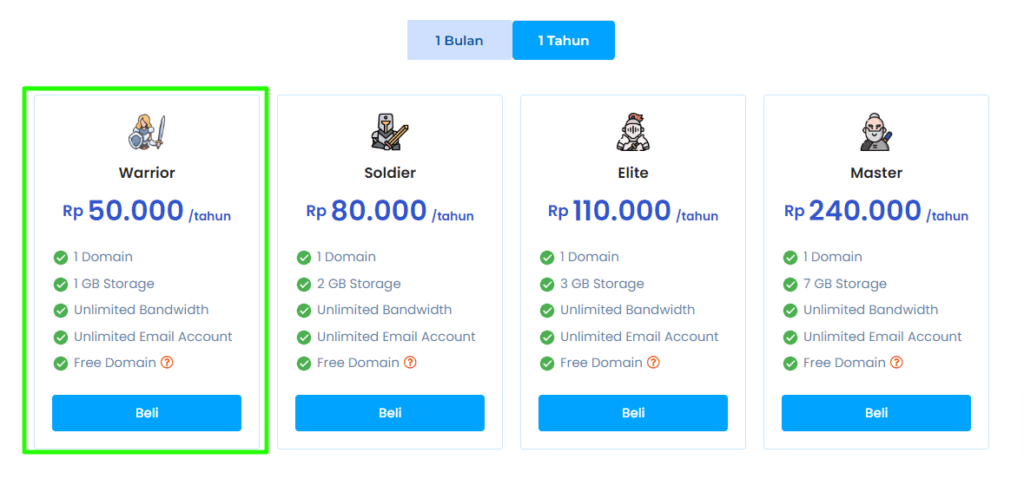This screenshot has width=1024, height=479.
Task: Switch to the 1 Bulan billing tab
Action: [x=459, y=41]
